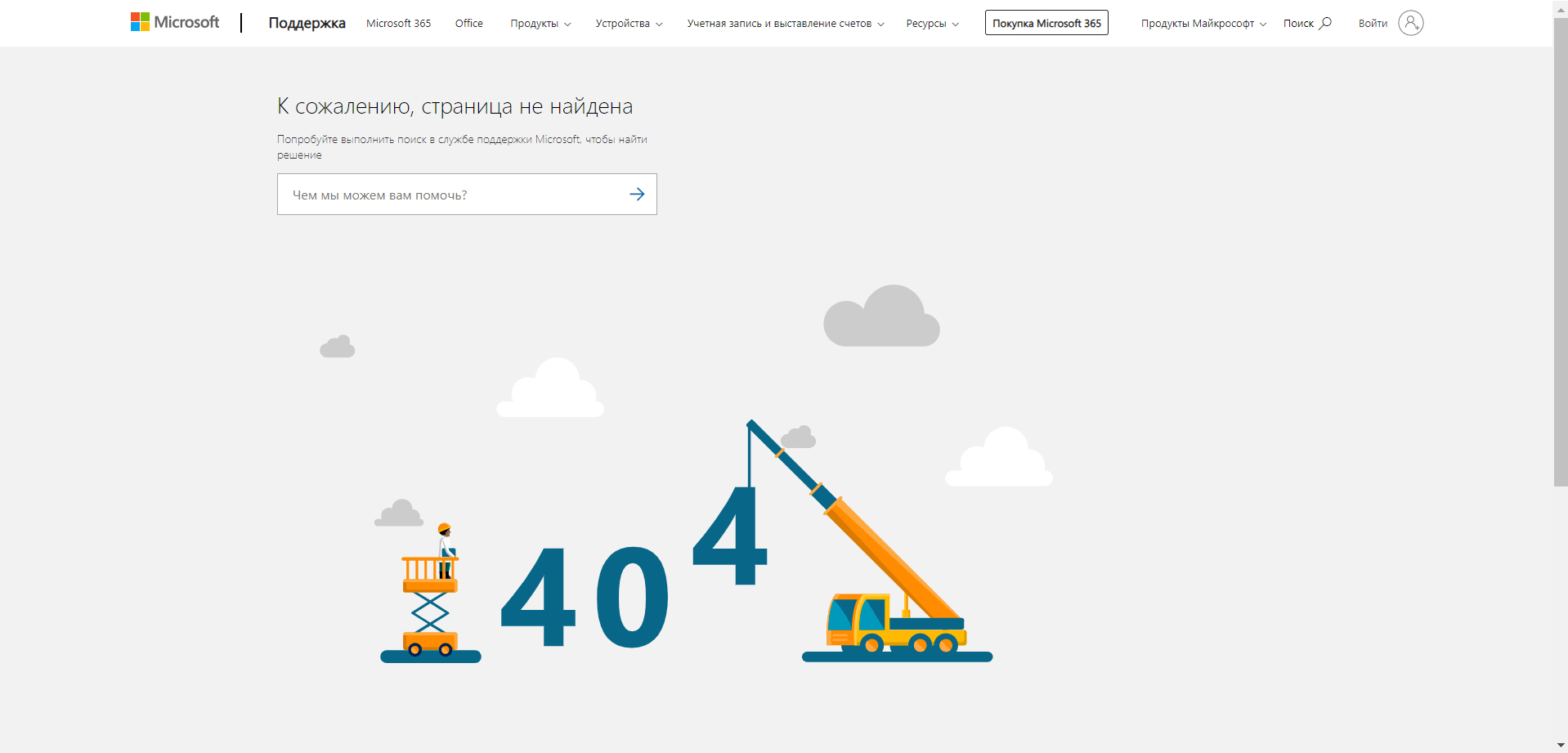Expand the Ресурсы dropdown
Screen dimensions: 1568x753
[x=932, y=23]
